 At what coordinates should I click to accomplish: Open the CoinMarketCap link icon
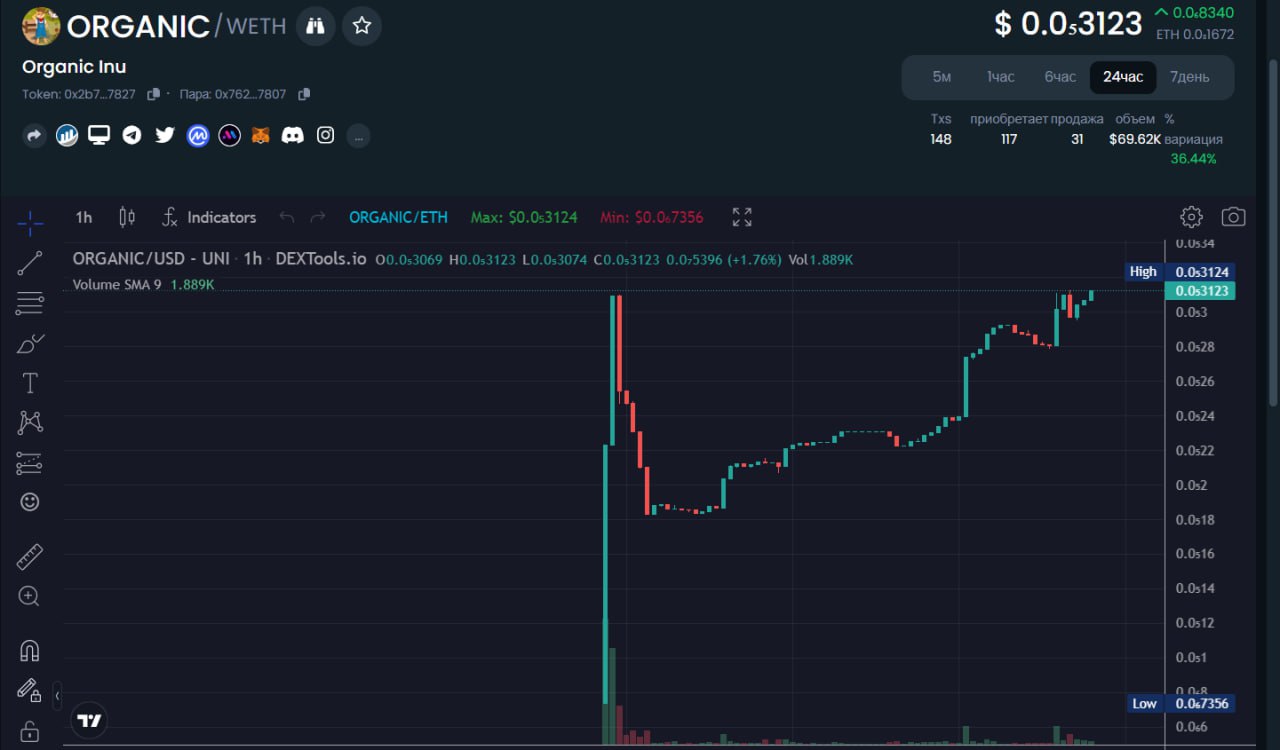point(198,135)
